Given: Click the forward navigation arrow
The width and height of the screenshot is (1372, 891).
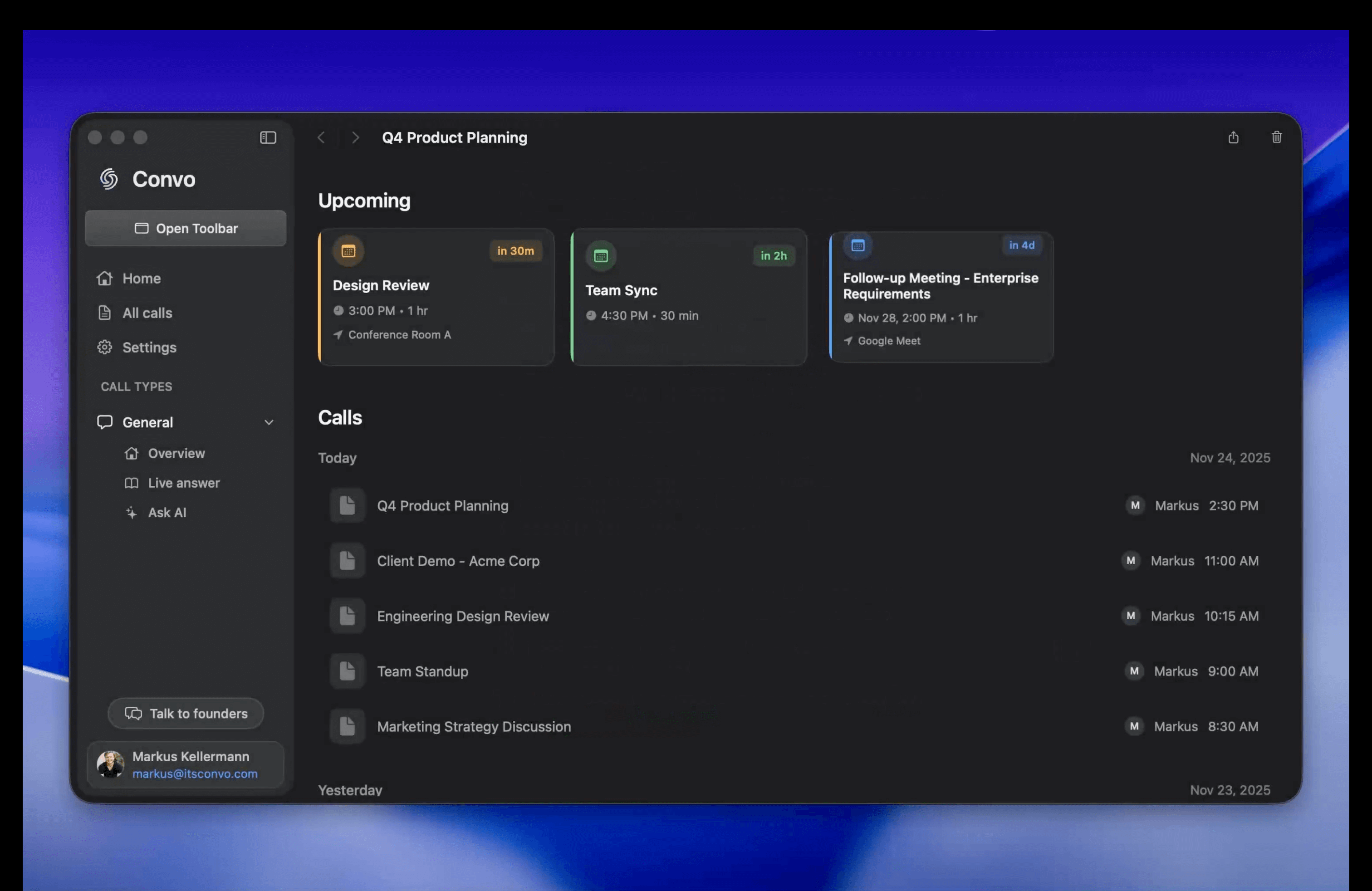Looking at the screenshot, I should (354, 137).
